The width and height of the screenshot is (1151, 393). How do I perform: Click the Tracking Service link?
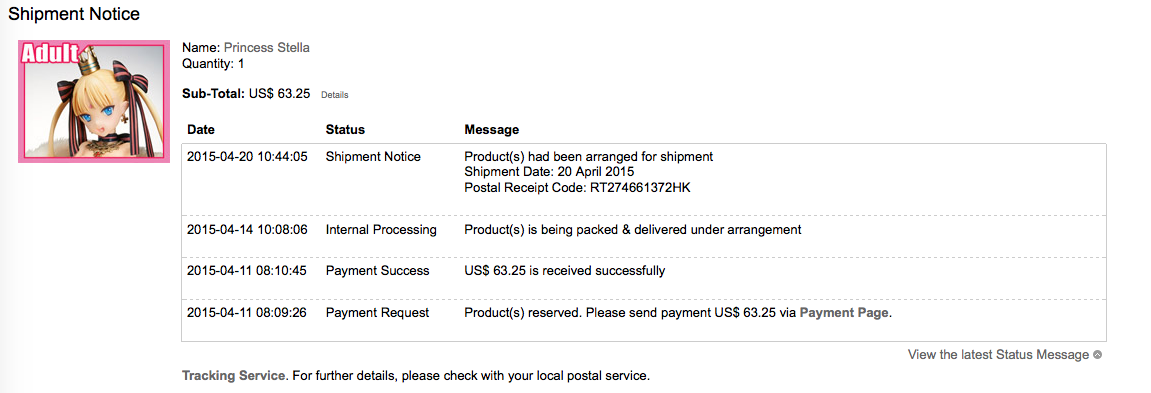pyautogui.click(x=234, y=376)
